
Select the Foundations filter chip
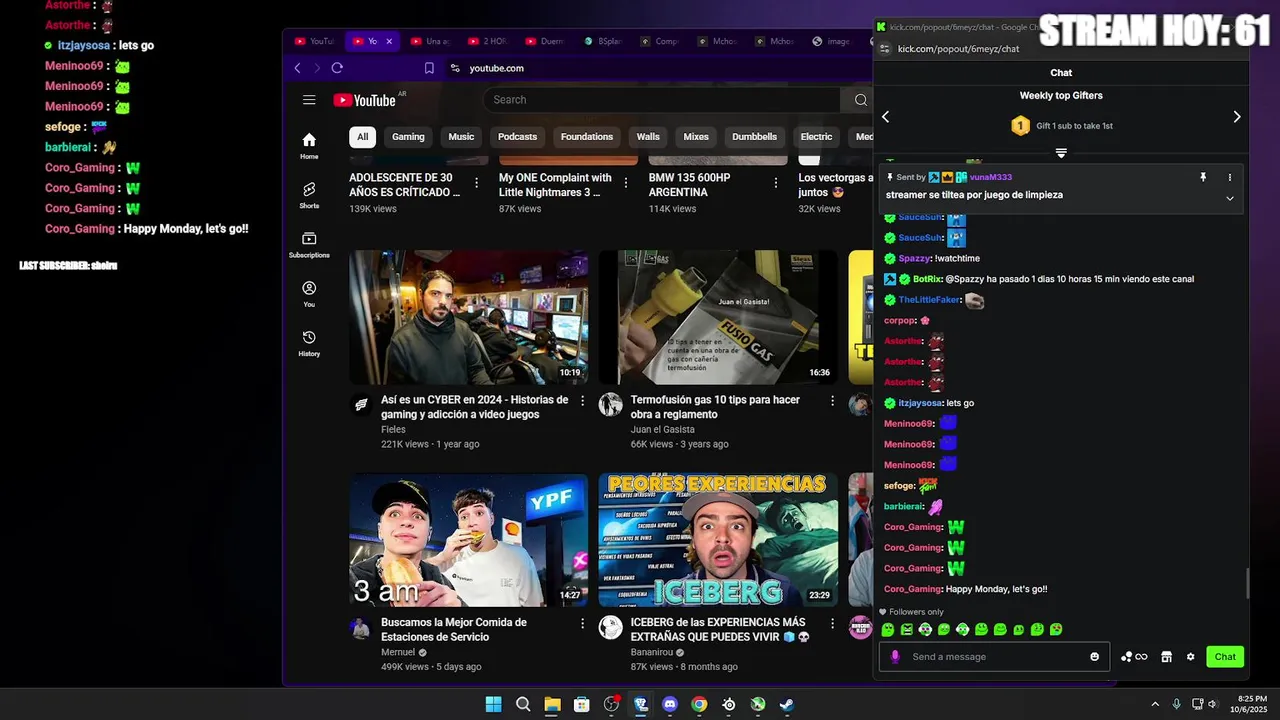(587, 137)
